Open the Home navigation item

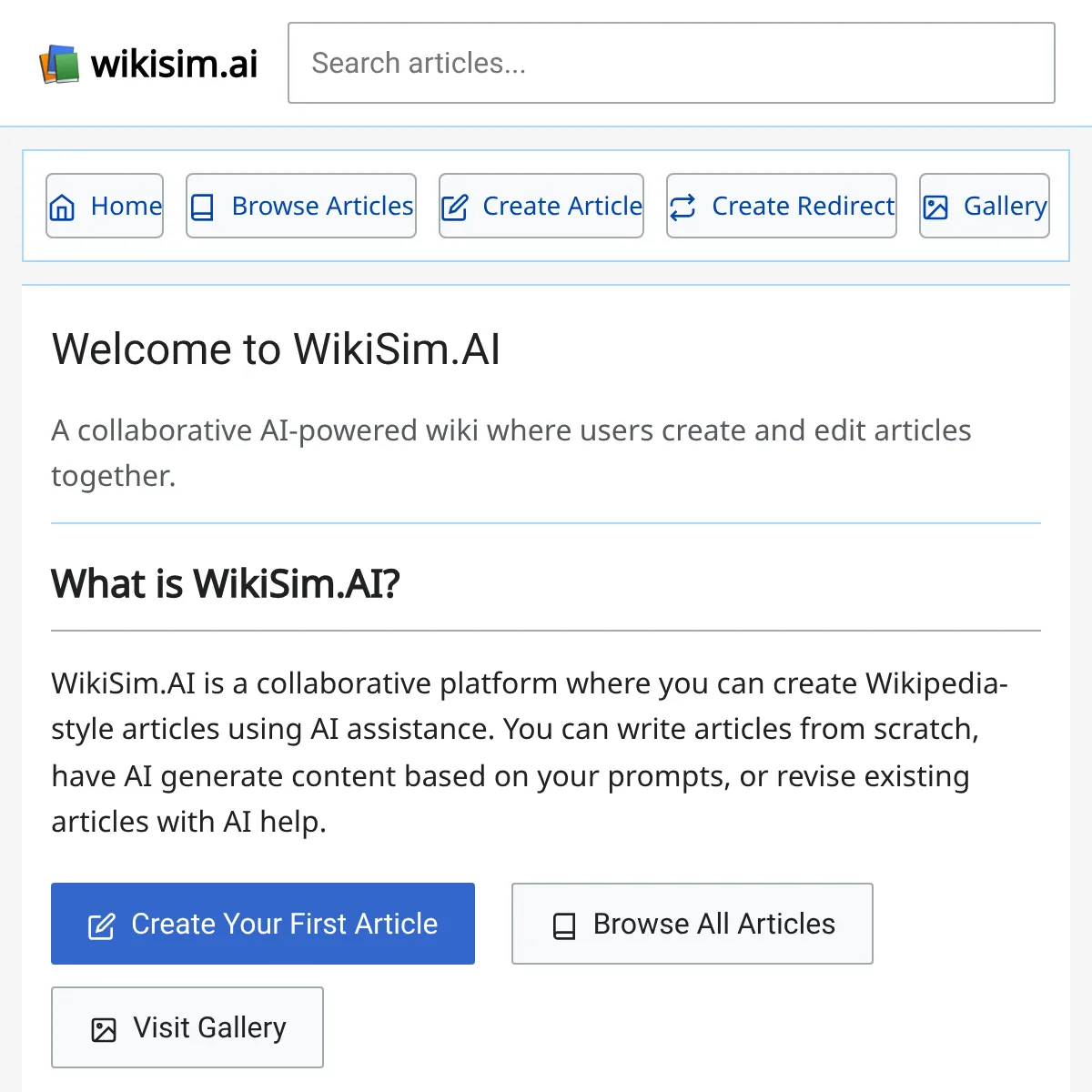click(105, 206)
